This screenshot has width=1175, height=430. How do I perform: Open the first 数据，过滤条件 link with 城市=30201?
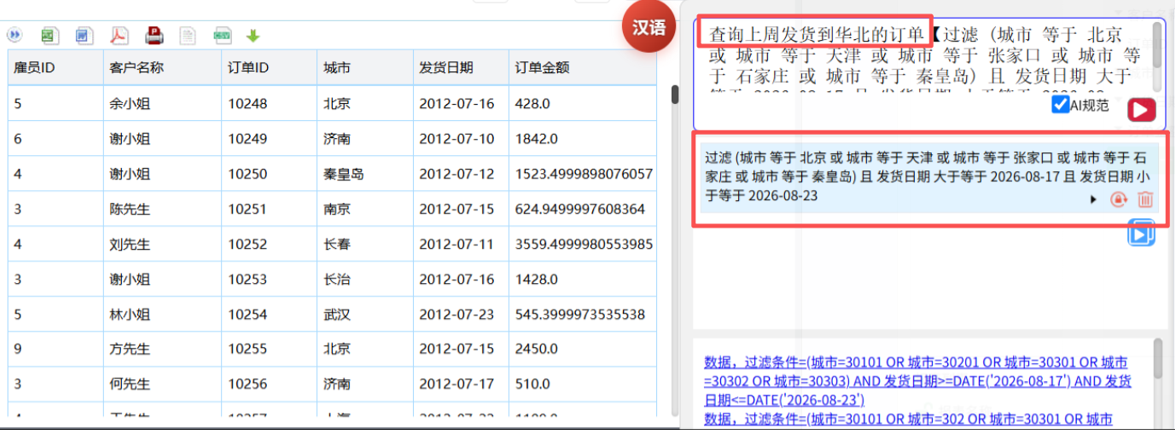coord(917,381)
